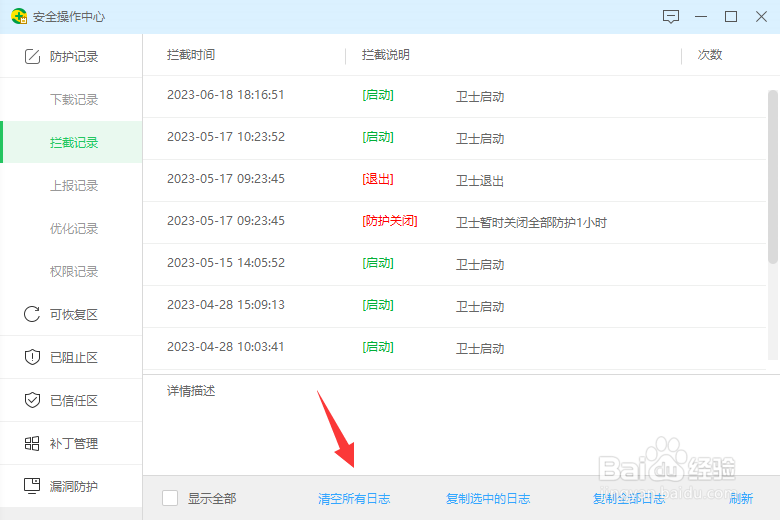Viewport: 780px width, 520px height.
Task: Select log row 2023-05-15 14:05:52
Action: point(454,264)
